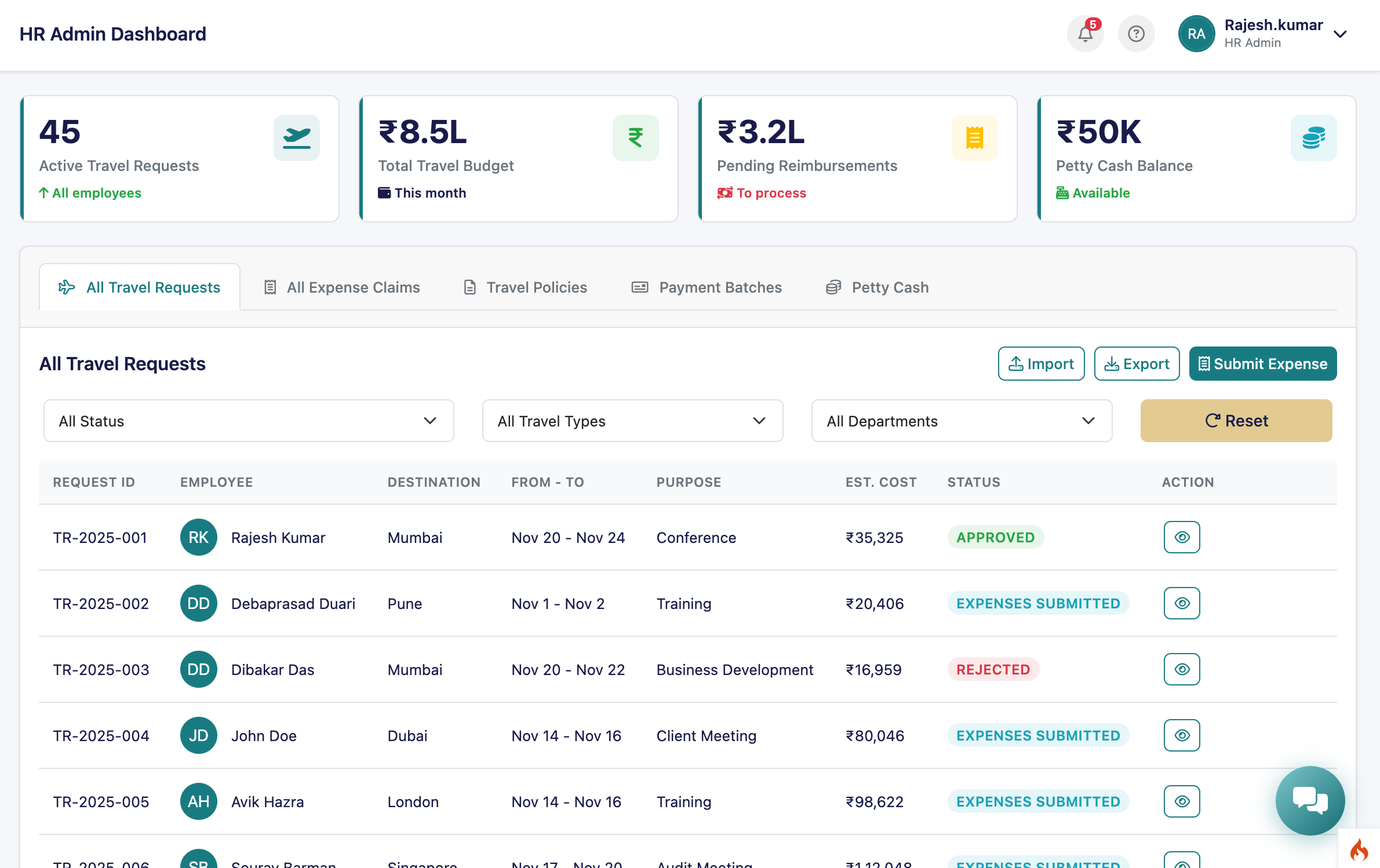
Task: Click the help question mark icon
Action: 1136,34
